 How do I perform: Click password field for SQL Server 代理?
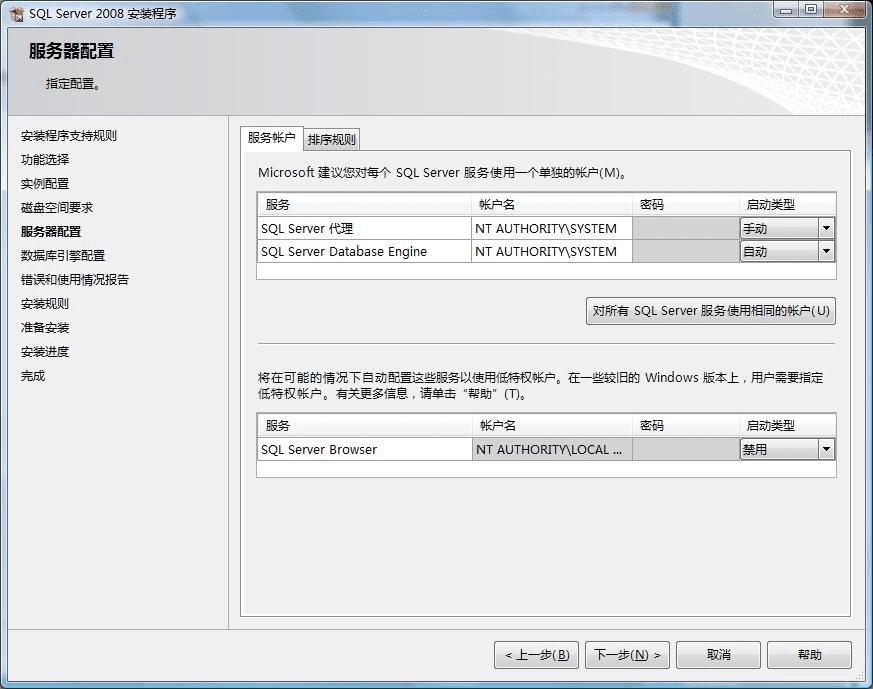point(685,228)
